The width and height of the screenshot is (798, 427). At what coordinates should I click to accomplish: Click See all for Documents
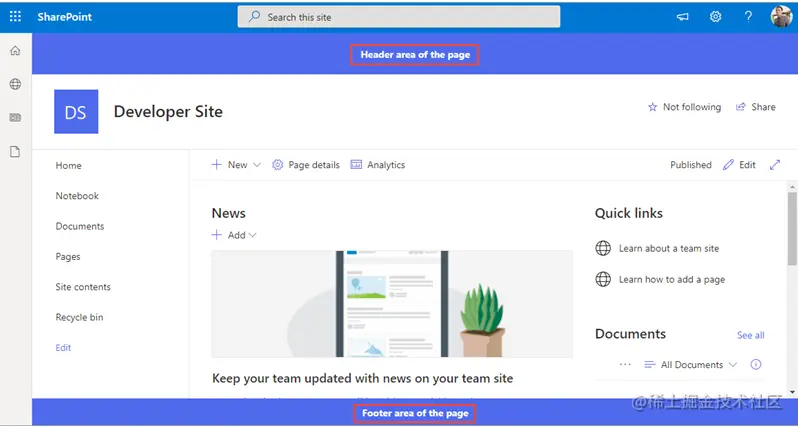(x=751, y=335)
